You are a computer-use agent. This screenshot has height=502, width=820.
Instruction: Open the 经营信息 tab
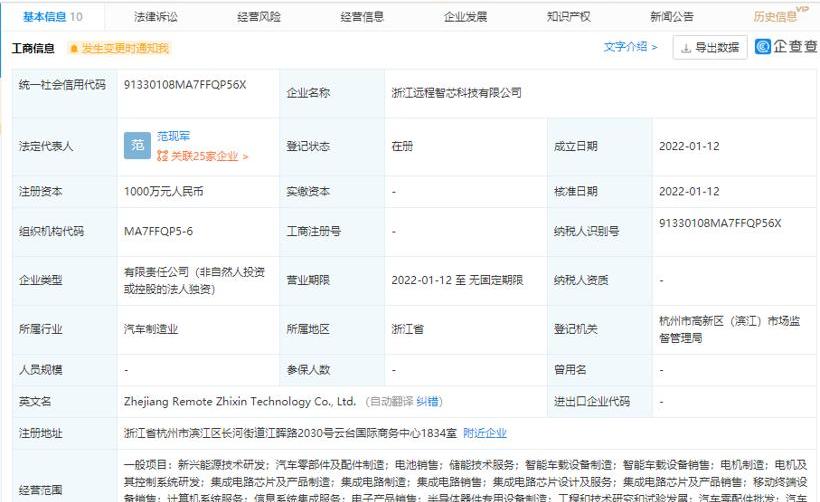pyautogui.click(x=362, y=17)
